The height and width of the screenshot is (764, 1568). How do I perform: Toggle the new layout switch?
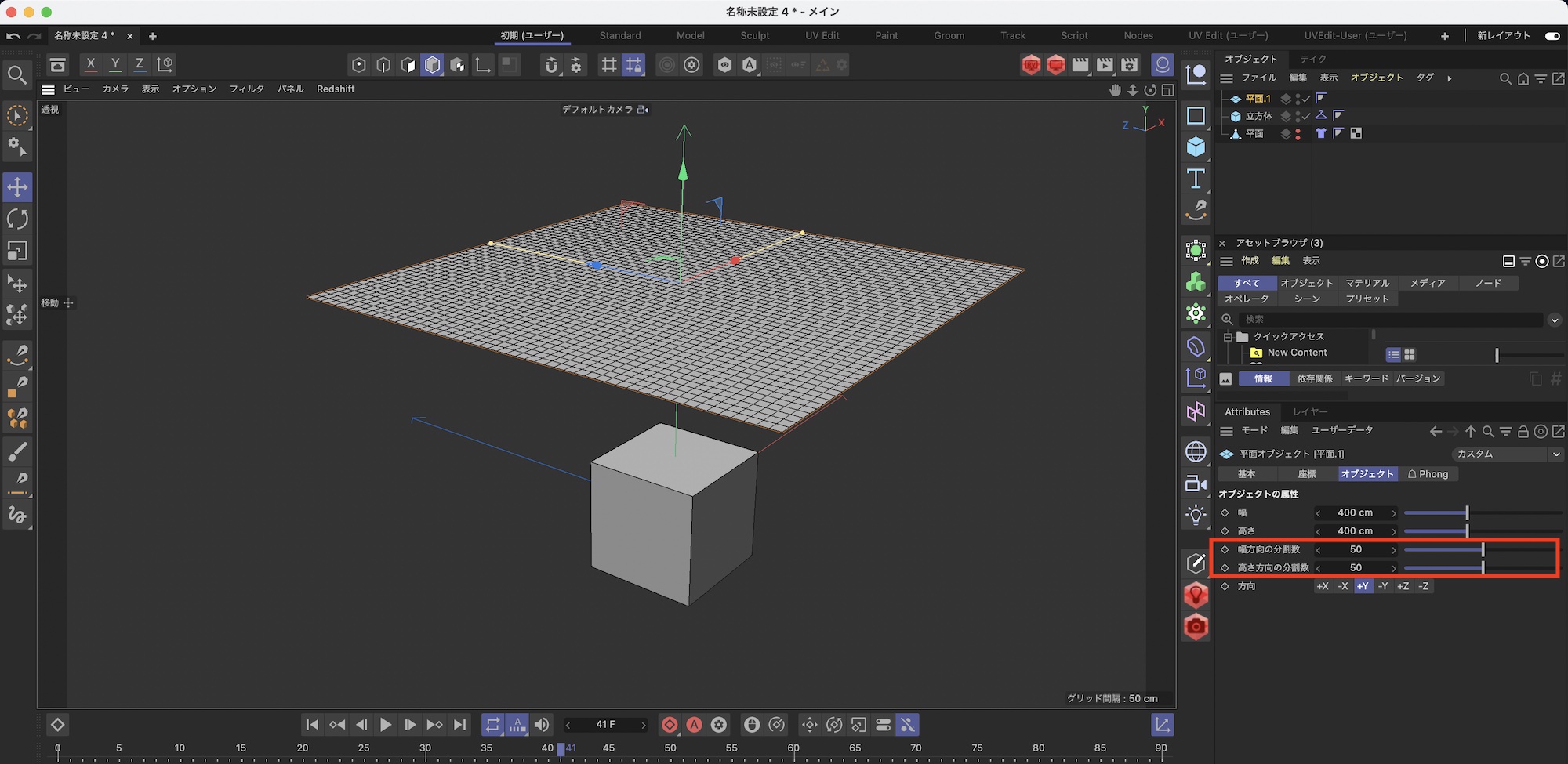tap(1552, 36)
